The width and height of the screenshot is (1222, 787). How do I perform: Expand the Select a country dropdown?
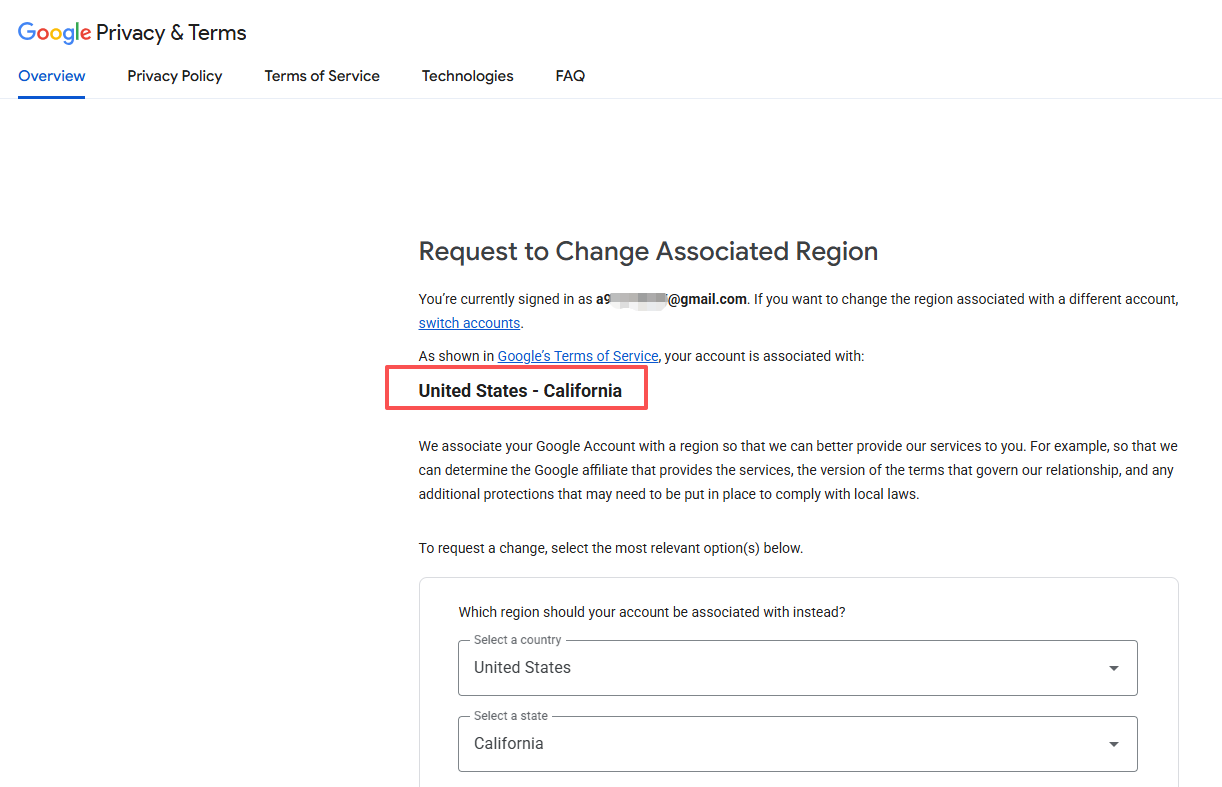798,668
